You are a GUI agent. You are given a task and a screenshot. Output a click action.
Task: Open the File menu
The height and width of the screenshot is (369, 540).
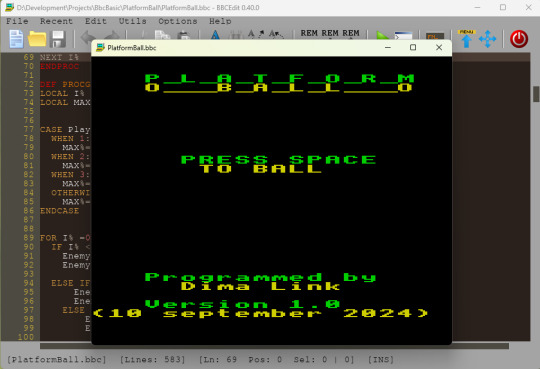(17, 21)
